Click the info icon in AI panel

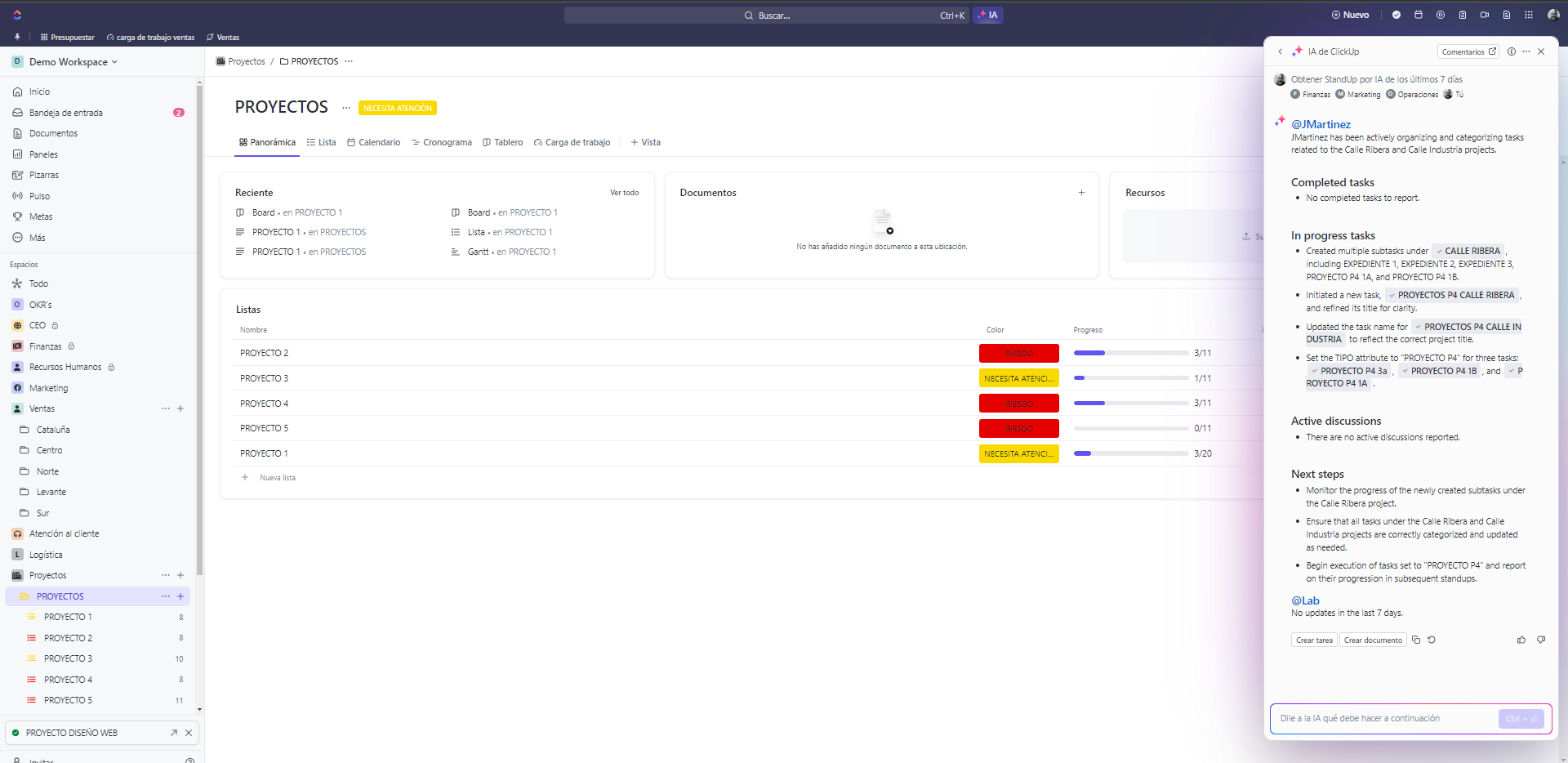pyautogui.click(x=1512, y=51)
